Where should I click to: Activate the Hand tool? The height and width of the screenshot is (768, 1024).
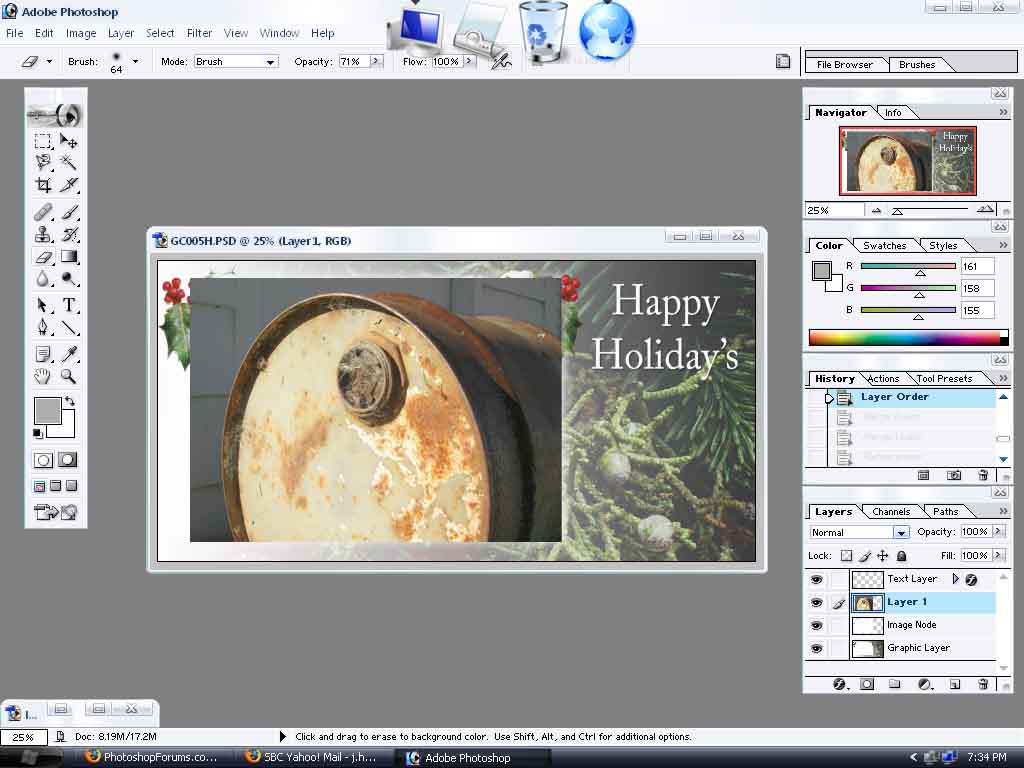click(43, 377)
